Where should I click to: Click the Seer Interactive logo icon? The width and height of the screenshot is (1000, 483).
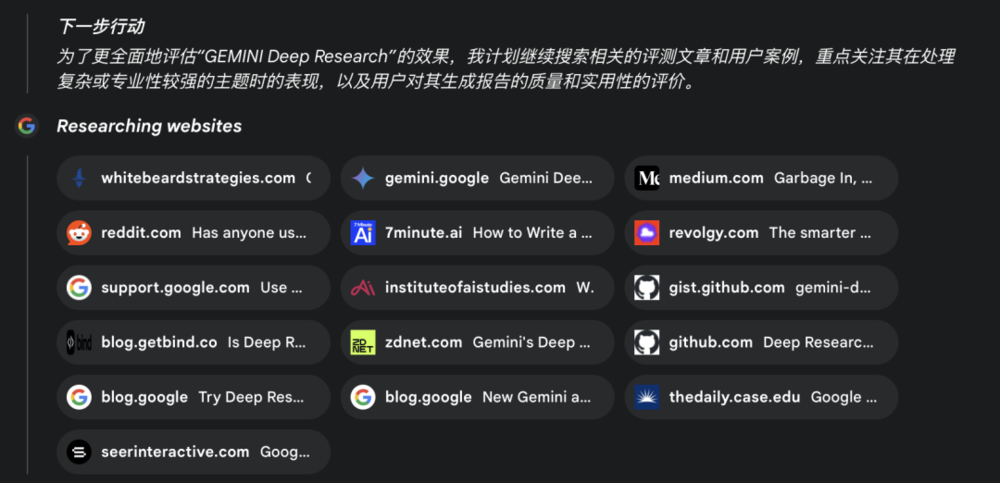tap(79, 452)
